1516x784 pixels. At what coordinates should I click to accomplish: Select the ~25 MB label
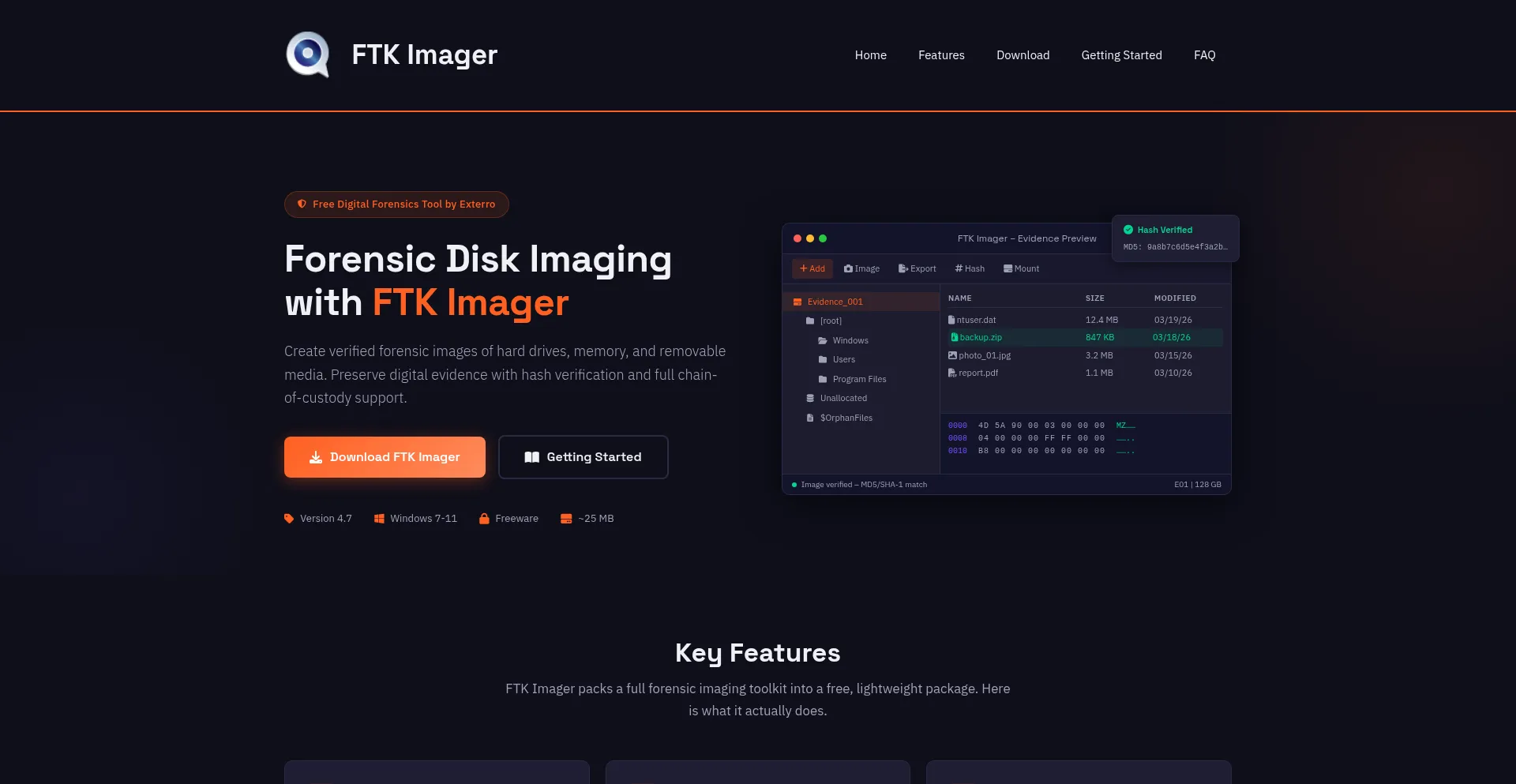595,519
